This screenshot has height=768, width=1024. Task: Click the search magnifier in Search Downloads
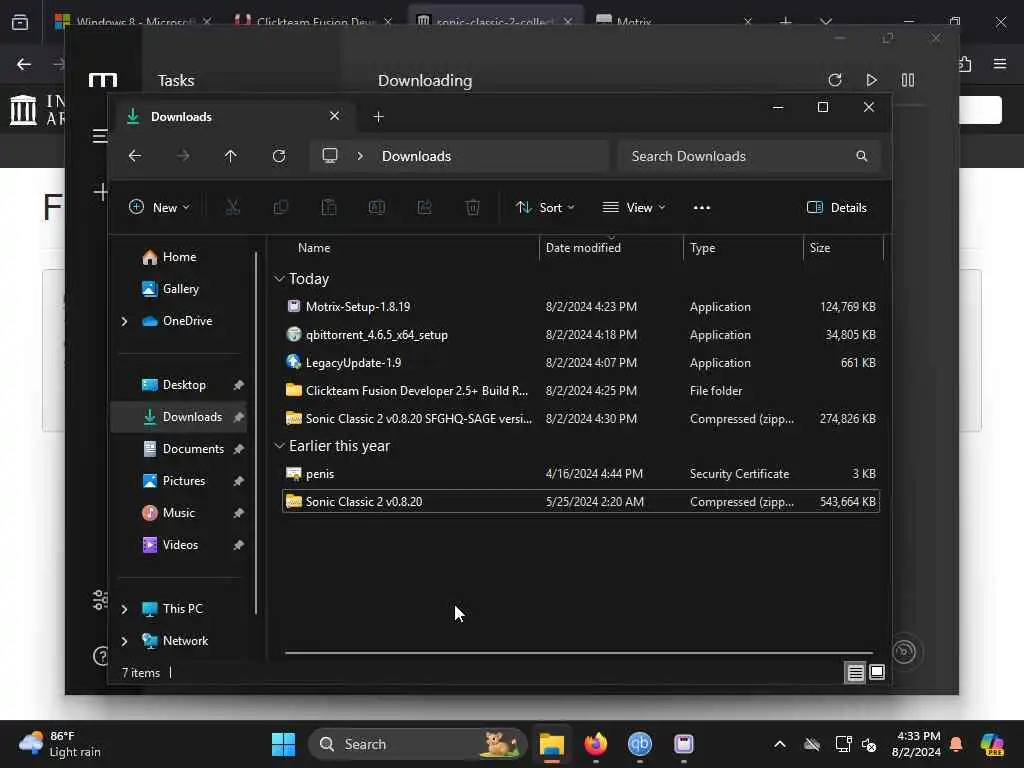(861, 156)
